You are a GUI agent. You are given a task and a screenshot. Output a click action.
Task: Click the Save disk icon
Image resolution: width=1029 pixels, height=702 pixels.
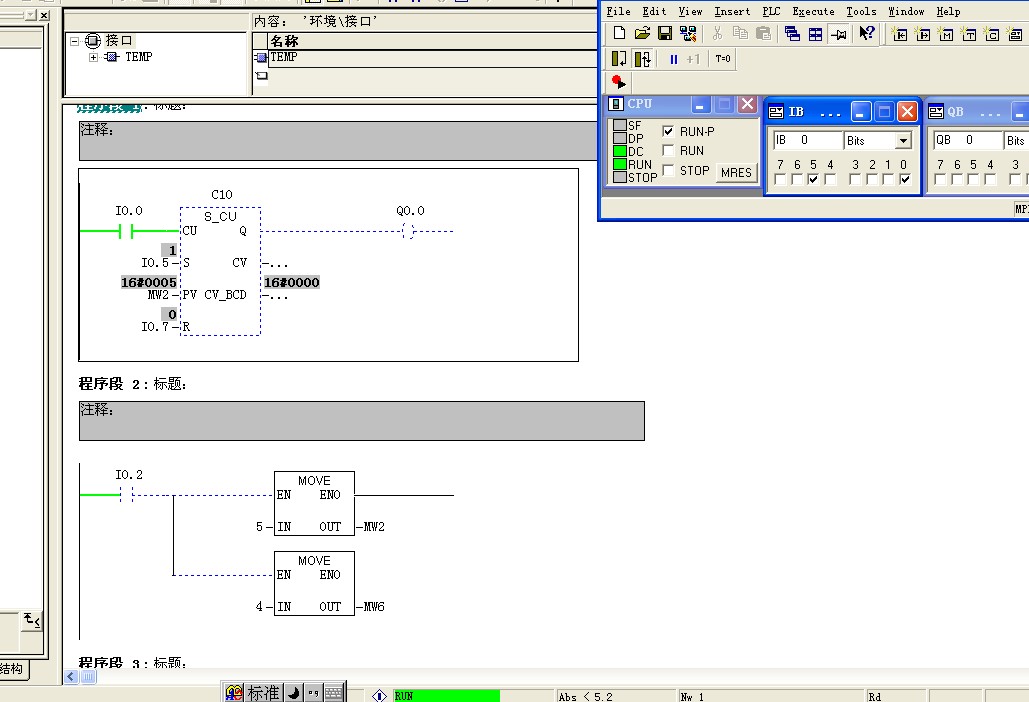click(x=664, y=34)
